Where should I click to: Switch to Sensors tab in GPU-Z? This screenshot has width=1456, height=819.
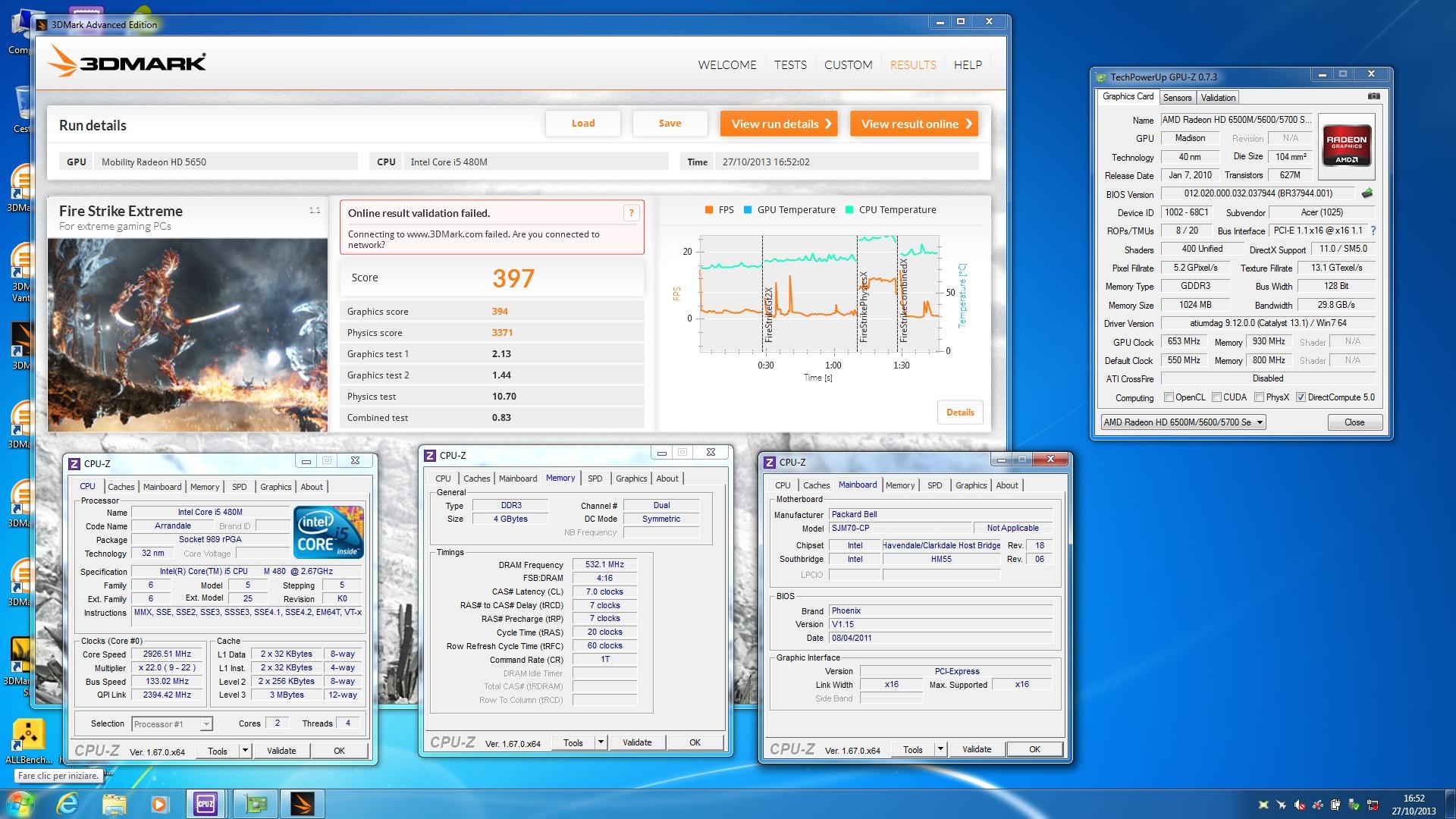[x=1177, y=97]
